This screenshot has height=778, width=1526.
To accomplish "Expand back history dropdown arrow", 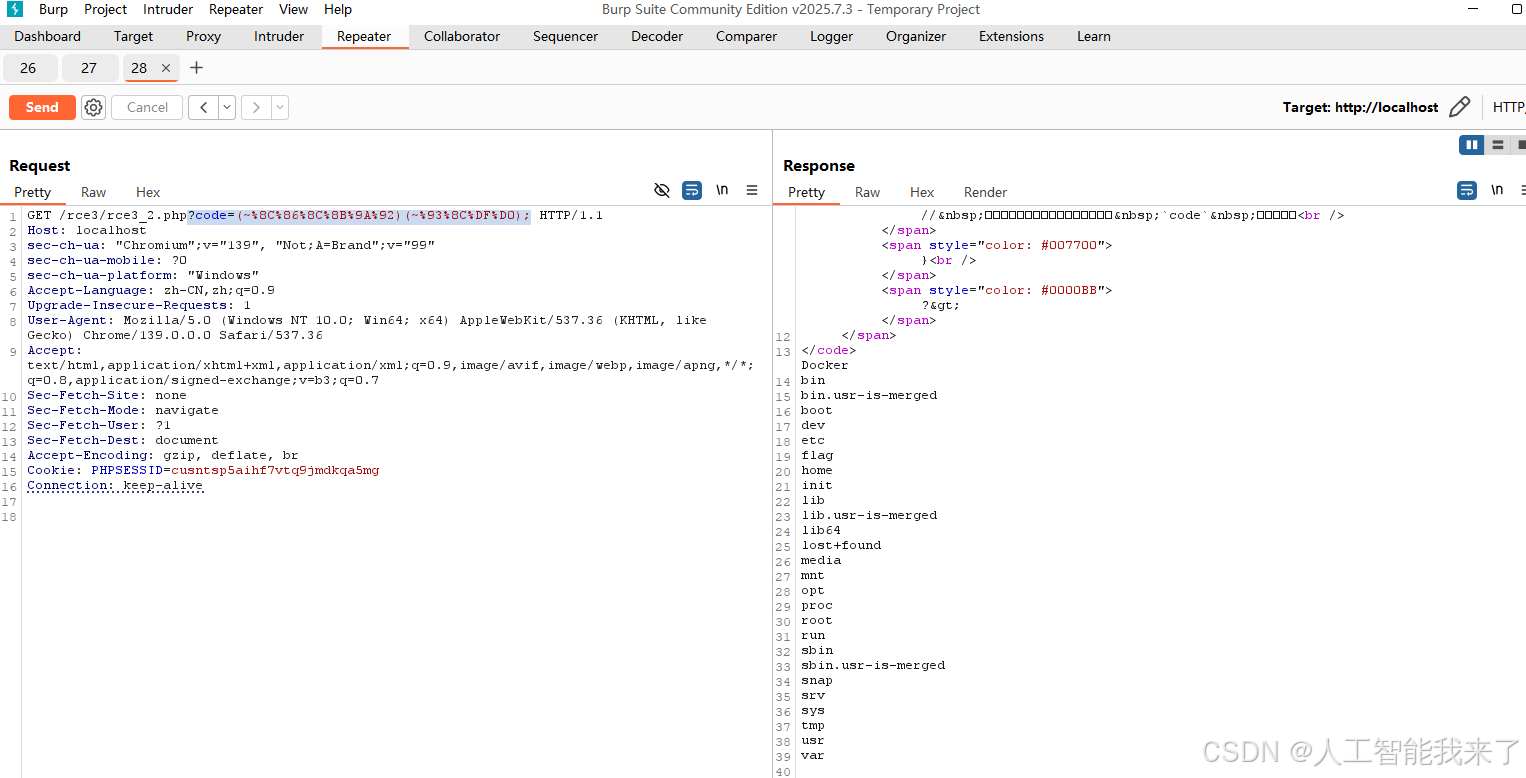I will (227, 107).
